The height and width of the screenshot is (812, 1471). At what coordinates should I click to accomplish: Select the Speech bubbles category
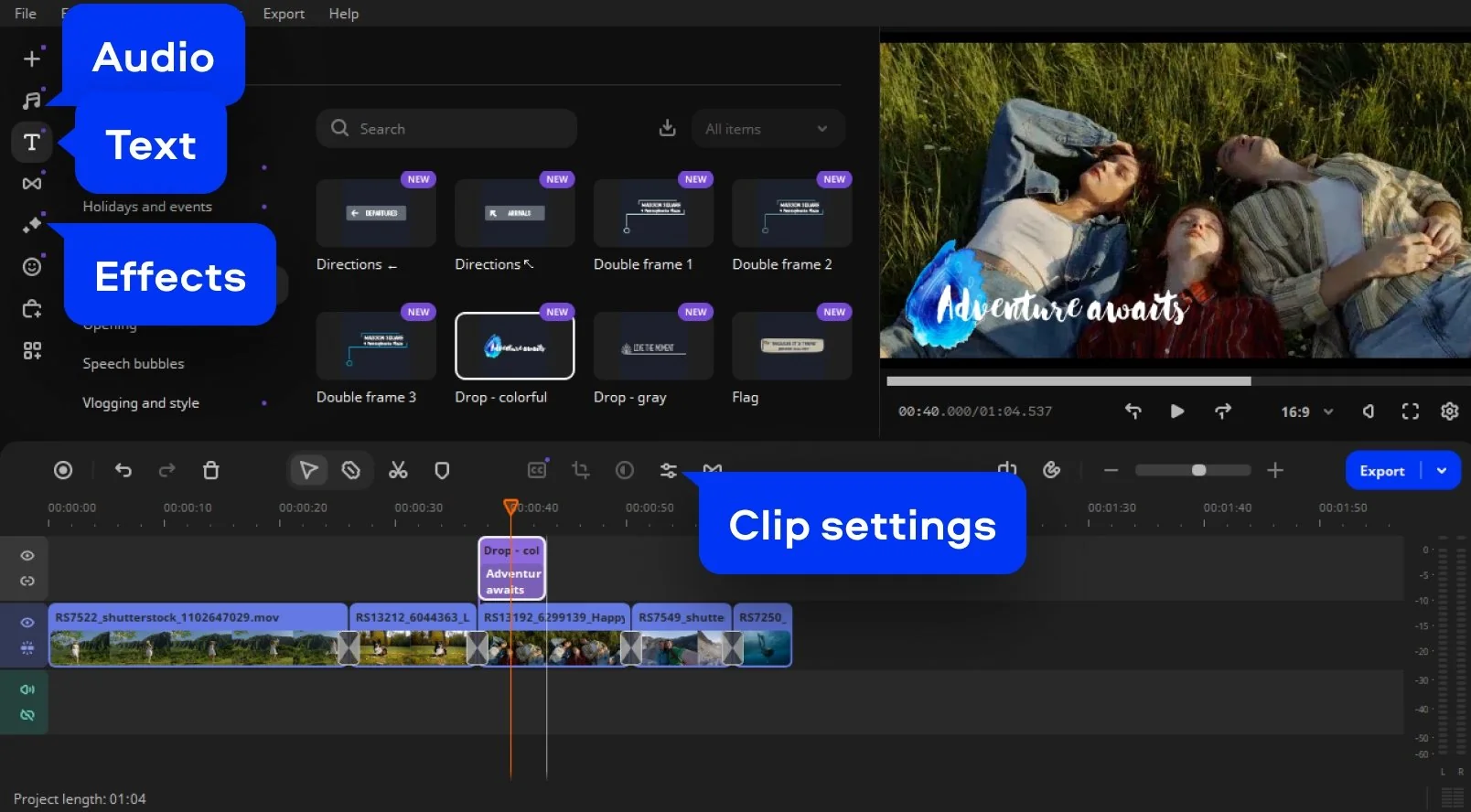134,364
